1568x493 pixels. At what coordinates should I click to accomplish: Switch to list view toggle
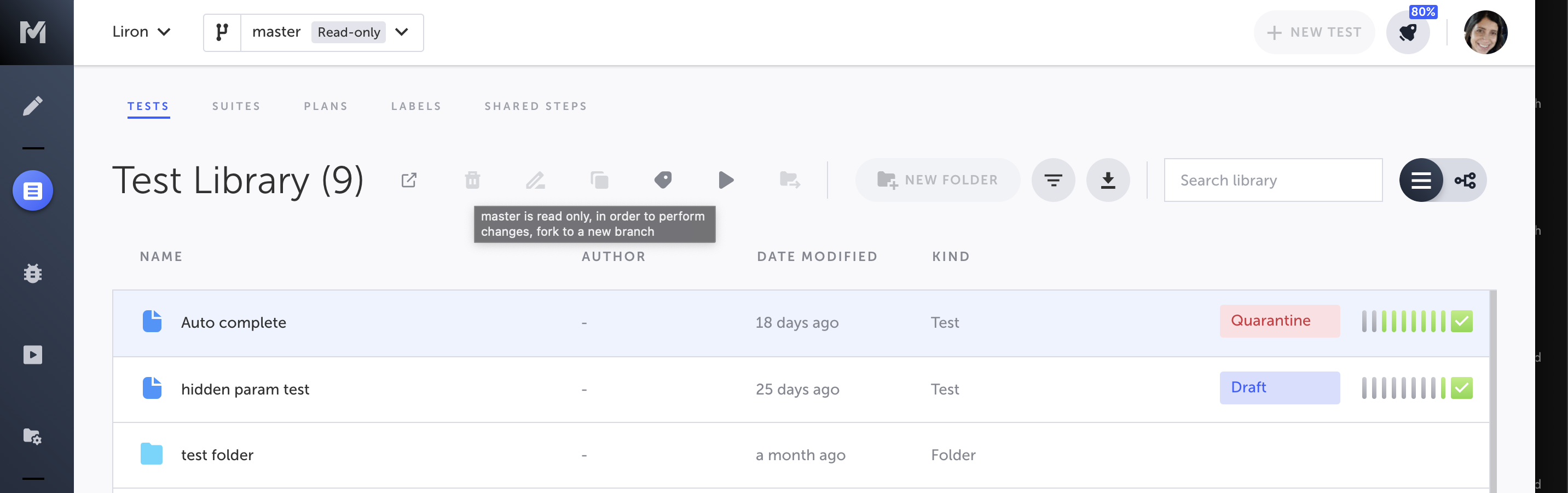coord(1421,180)
